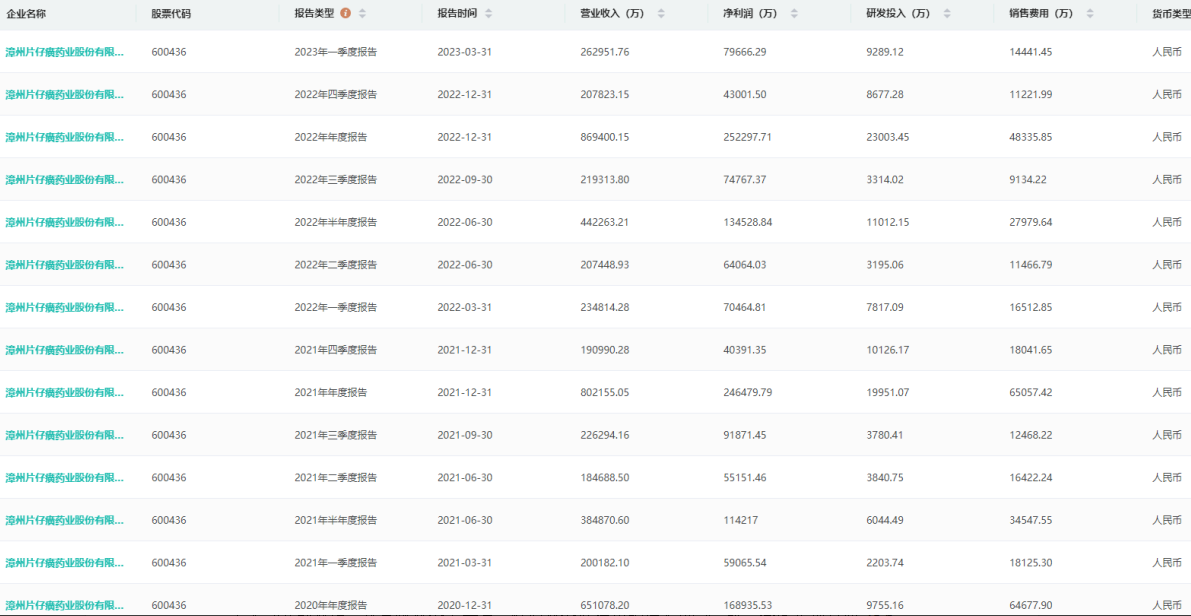Screen dimensions: 1191x616
Task: Sort by 营业收入（万） using its sort arrows
Action: pos(661,14)
